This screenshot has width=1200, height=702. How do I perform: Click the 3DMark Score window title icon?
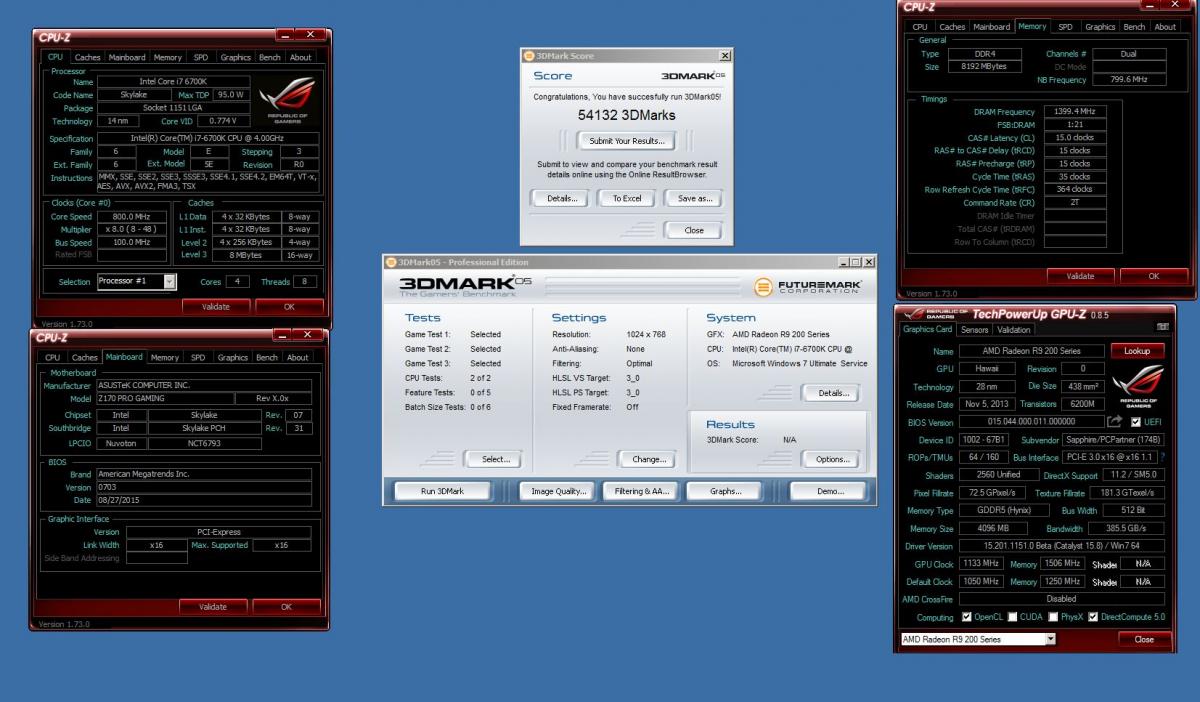(x=529, y=56)
